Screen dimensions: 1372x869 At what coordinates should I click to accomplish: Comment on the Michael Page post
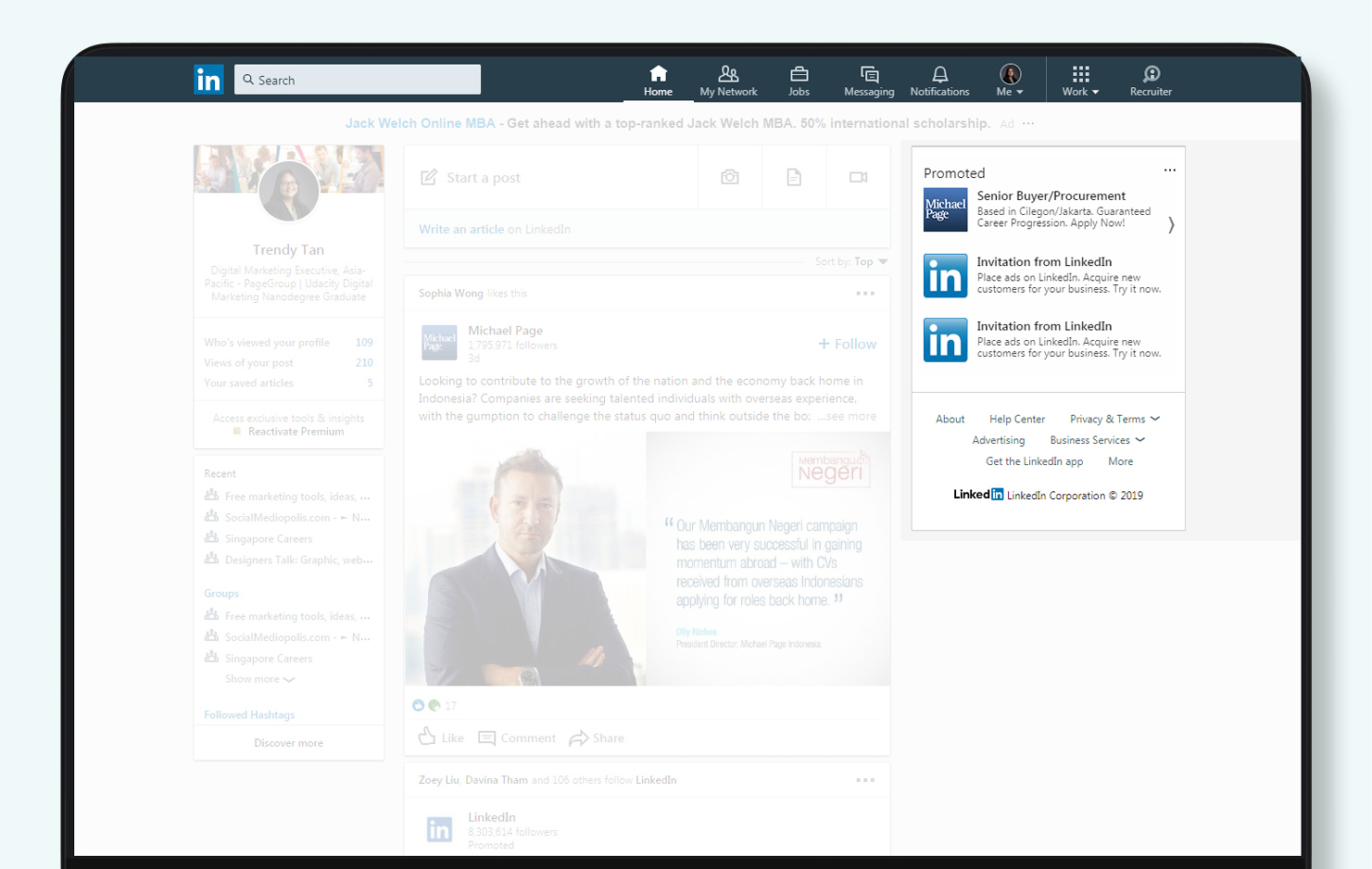[517, 738]
